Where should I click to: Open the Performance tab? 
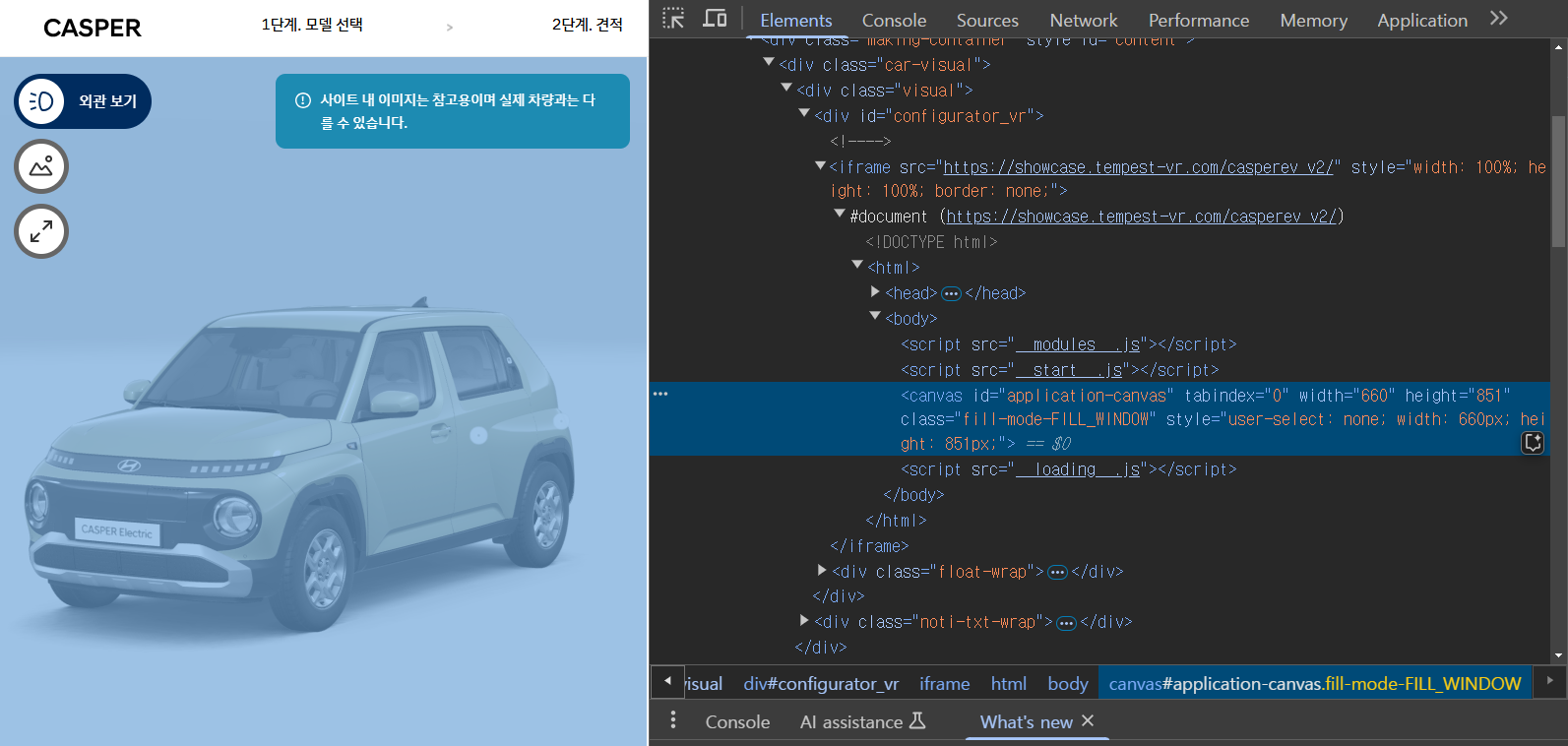(x=1199, y=20)
